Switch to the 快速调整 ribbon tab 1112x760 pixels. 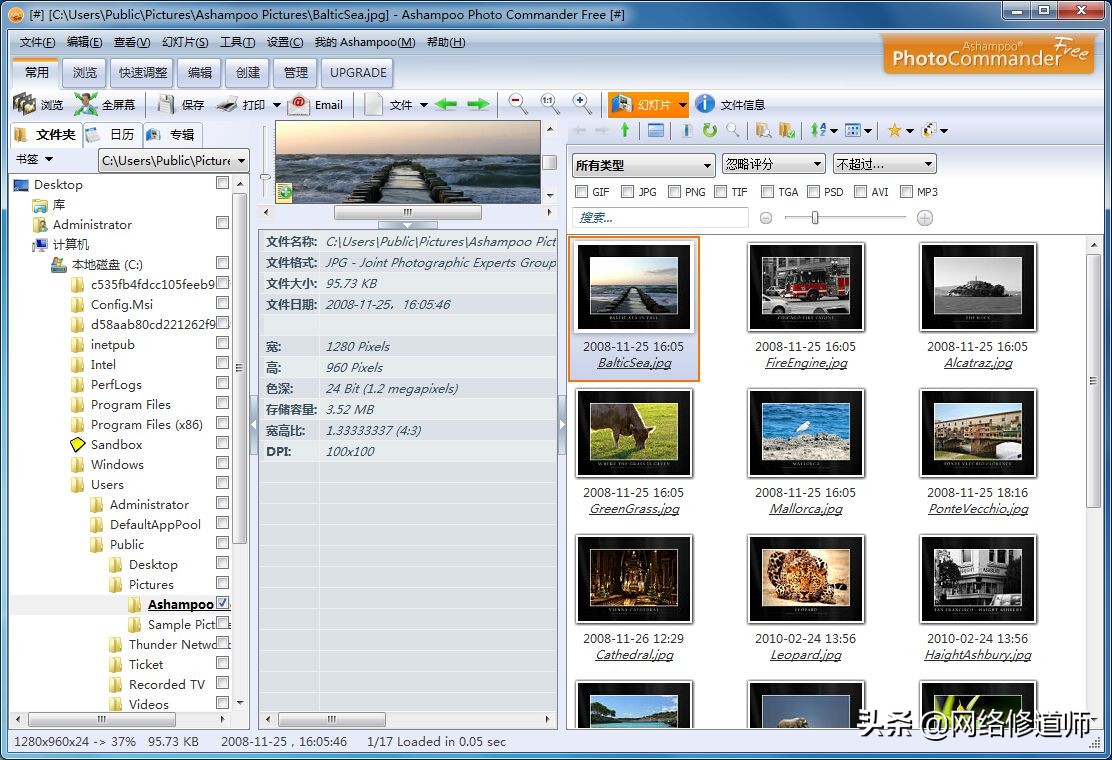pyautogui.click(x=143, y=72)
